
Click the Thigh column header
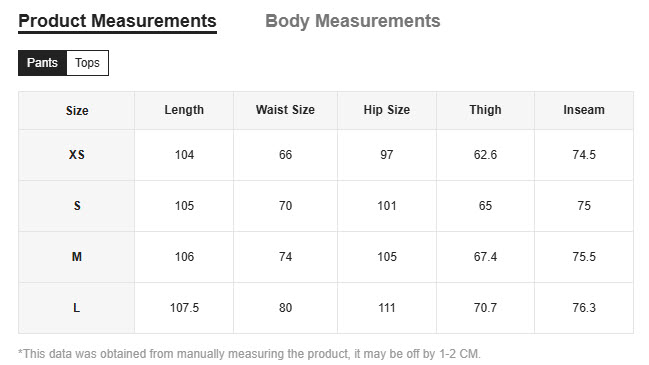click(x=485, y=110)
